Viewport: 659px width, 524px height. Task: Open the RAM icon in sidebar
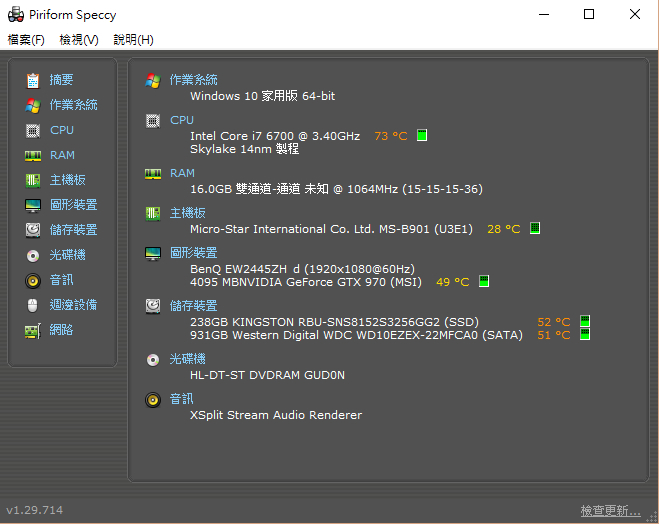tap(33, 155)
